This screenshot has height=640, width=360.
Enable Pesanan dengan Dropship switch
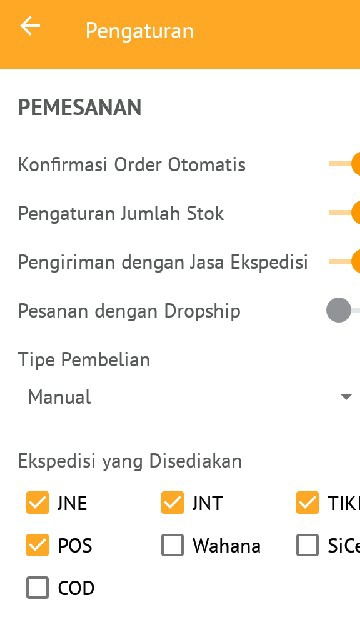[343, 311]
